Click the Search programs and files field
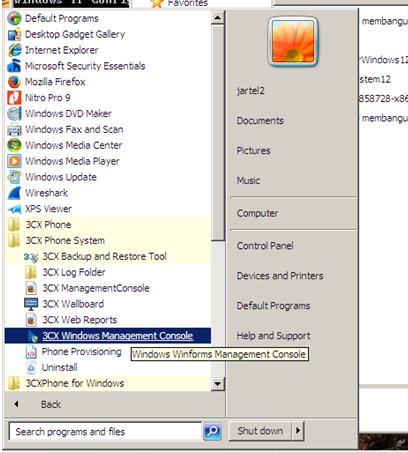Screen dimensions: 408x453 (105, 432)
